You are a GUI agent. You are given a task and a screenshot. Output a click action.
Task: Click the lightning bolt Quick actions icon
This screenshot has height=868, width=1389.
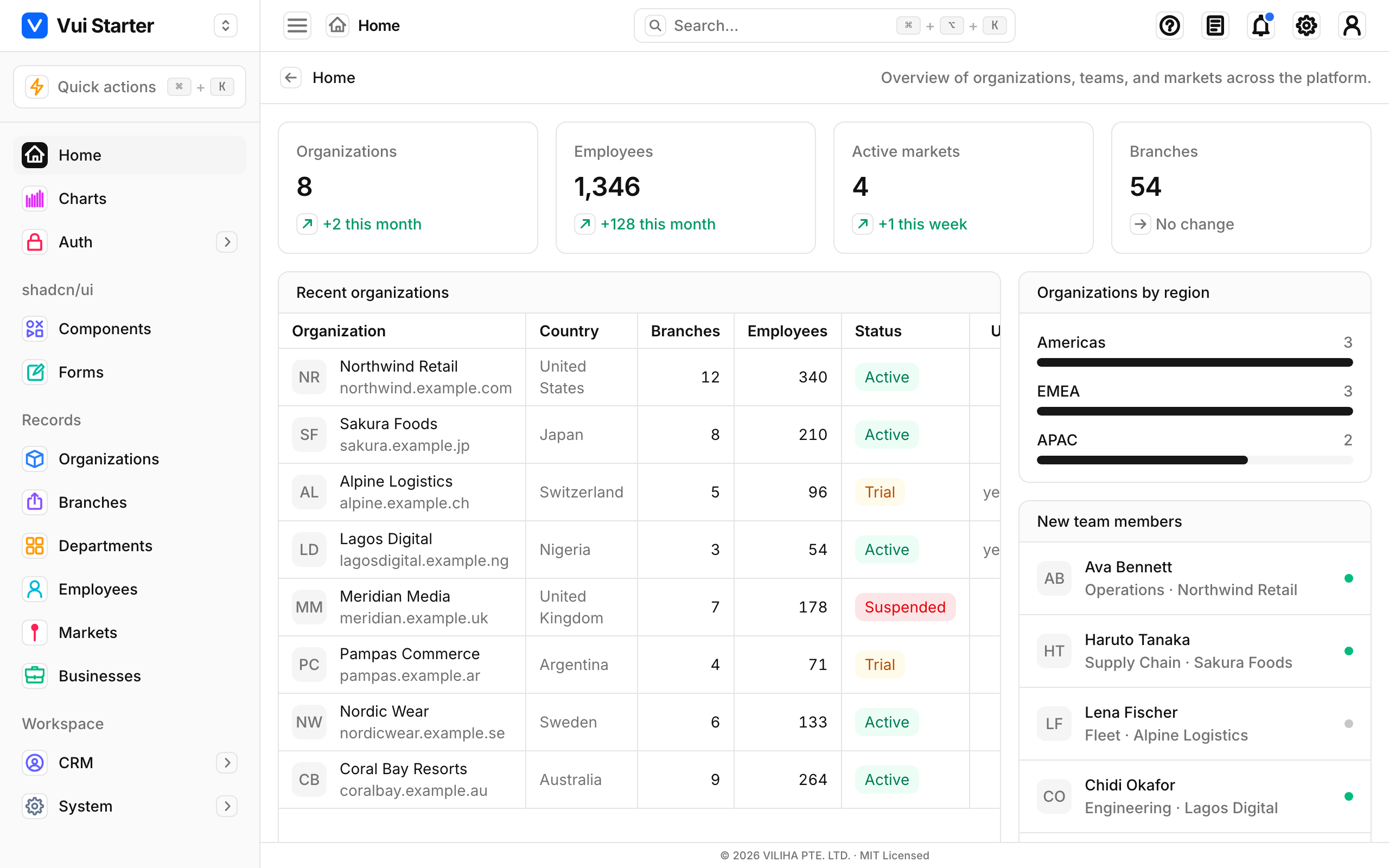pyautogui.click(x=37, y=87)
